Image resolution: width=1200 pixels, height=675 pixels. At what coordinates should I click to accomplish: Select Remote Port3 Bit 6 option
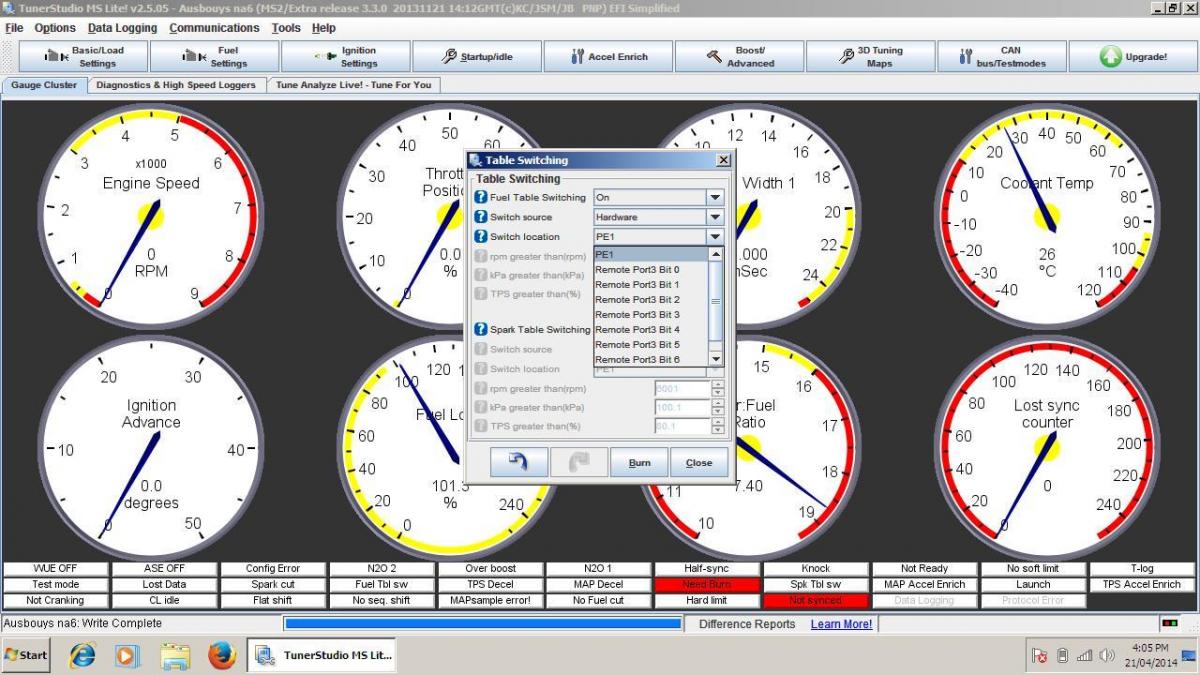coord(651,359)
